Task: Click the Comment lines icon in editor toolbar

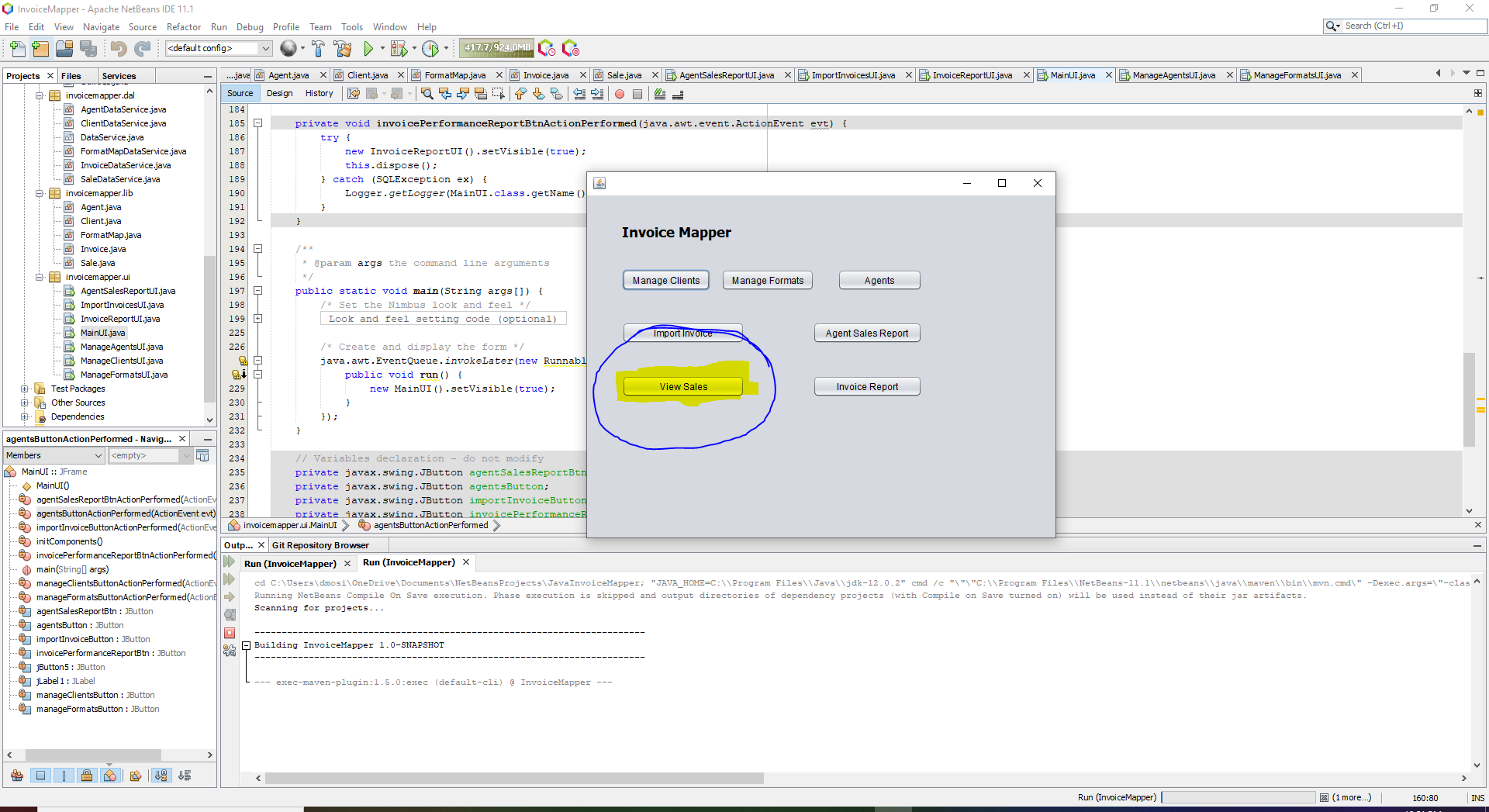Action: (x=659, y=94)
